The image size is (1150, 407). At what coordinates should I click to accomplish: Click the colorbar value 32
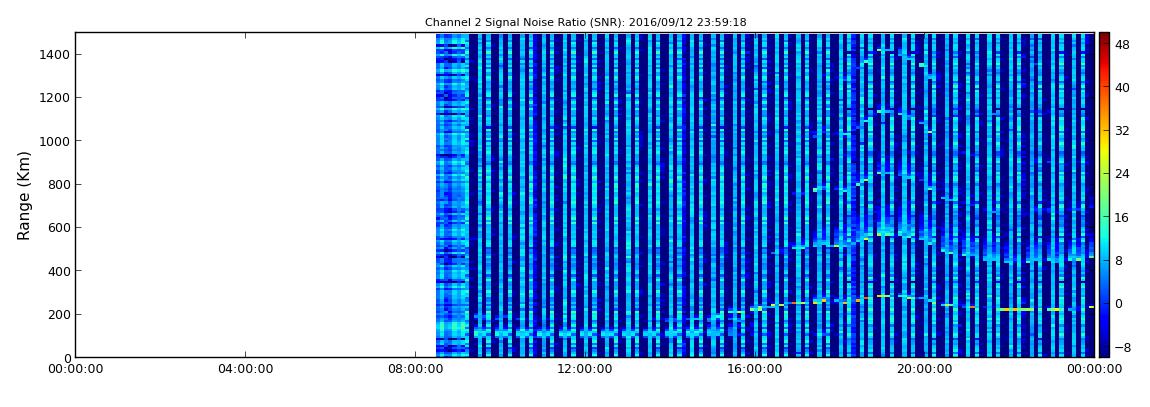pyautogui.click(x=1122, y=131)
